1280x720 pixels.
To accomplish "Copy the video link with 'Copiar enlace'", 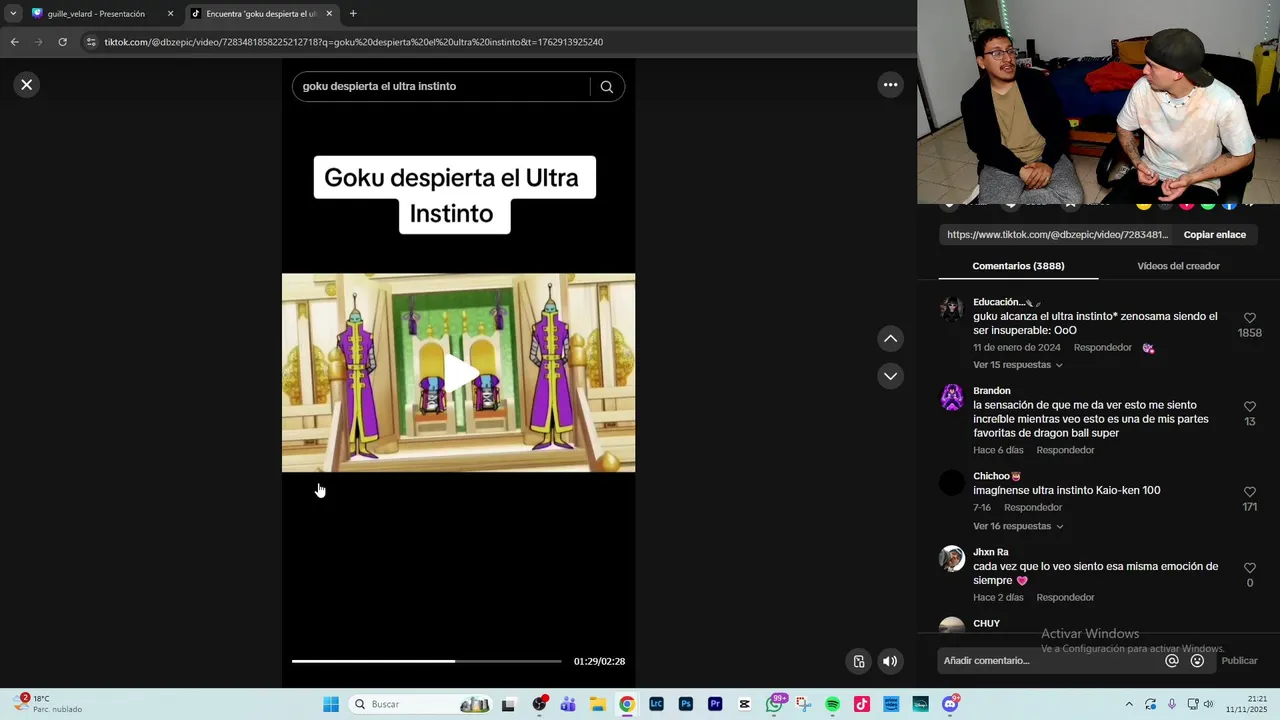I will pos(1214,235).
